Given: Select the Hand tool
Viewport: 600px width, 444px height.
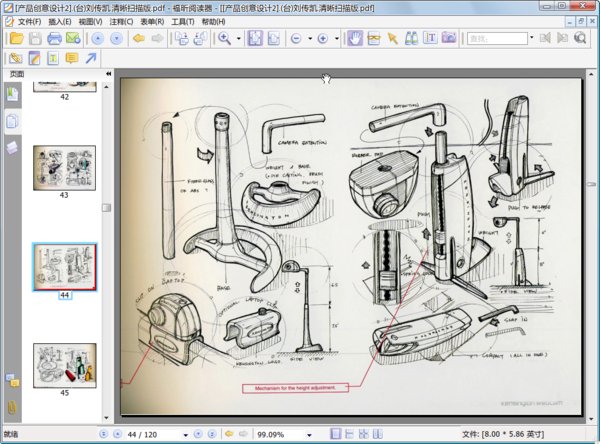Looking at the screenshot, I should point(354,38).
